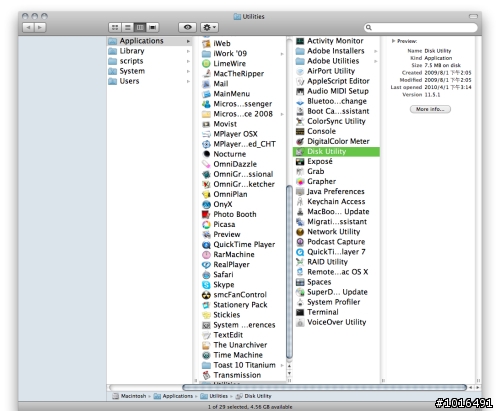This screenshot has height=411, width=500.
Task: Click the Console app icon
Action: (x=300, y=131)
